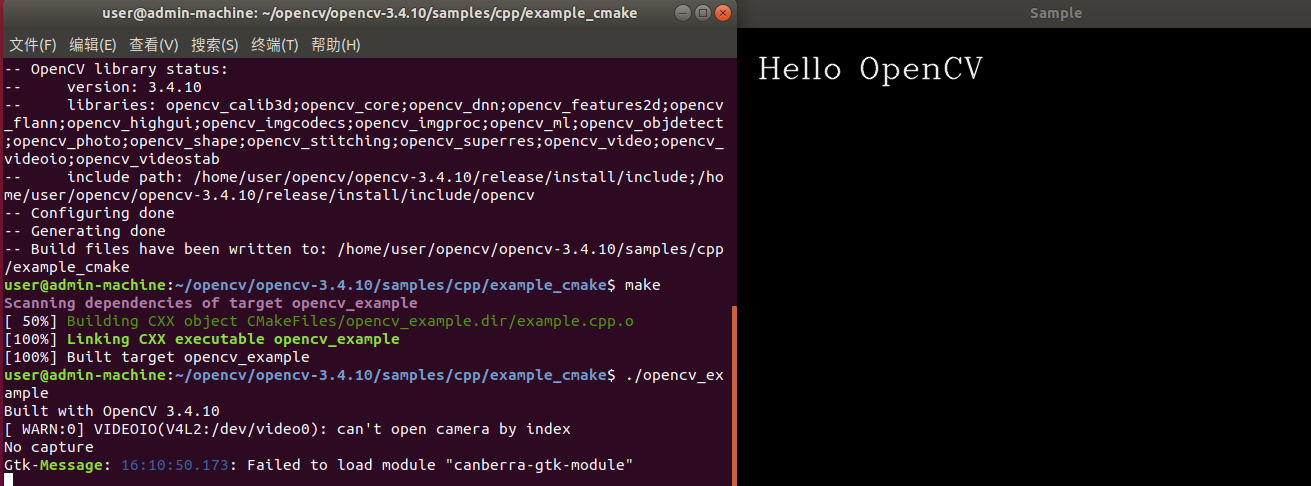This screenshot has height=486, width=1311.
Task: Open the 终端(T) menu
Action: [275, 45]
